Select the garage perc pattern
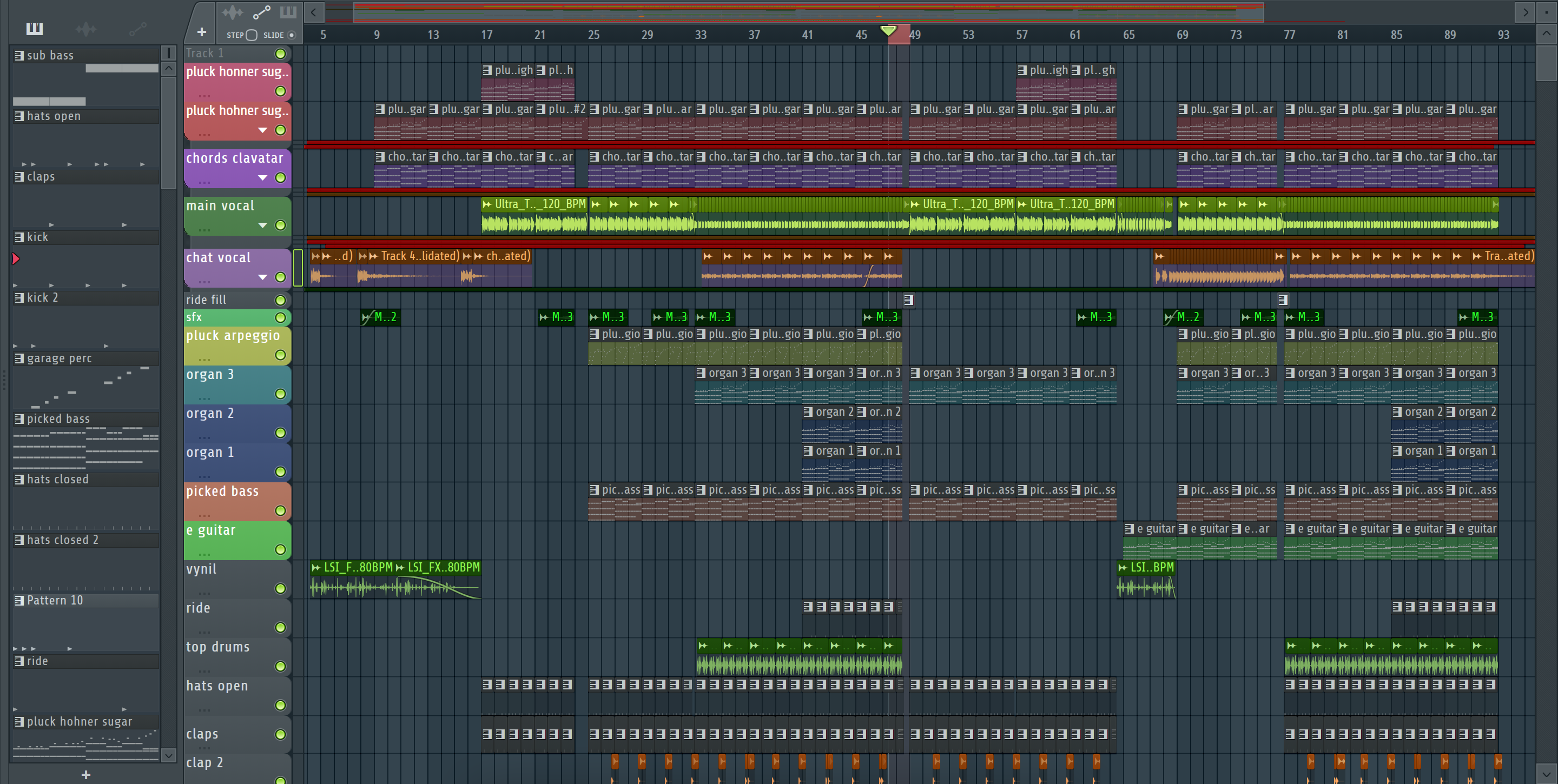The height and width of the screenshot is (784, 1558). tap(60, 358)
